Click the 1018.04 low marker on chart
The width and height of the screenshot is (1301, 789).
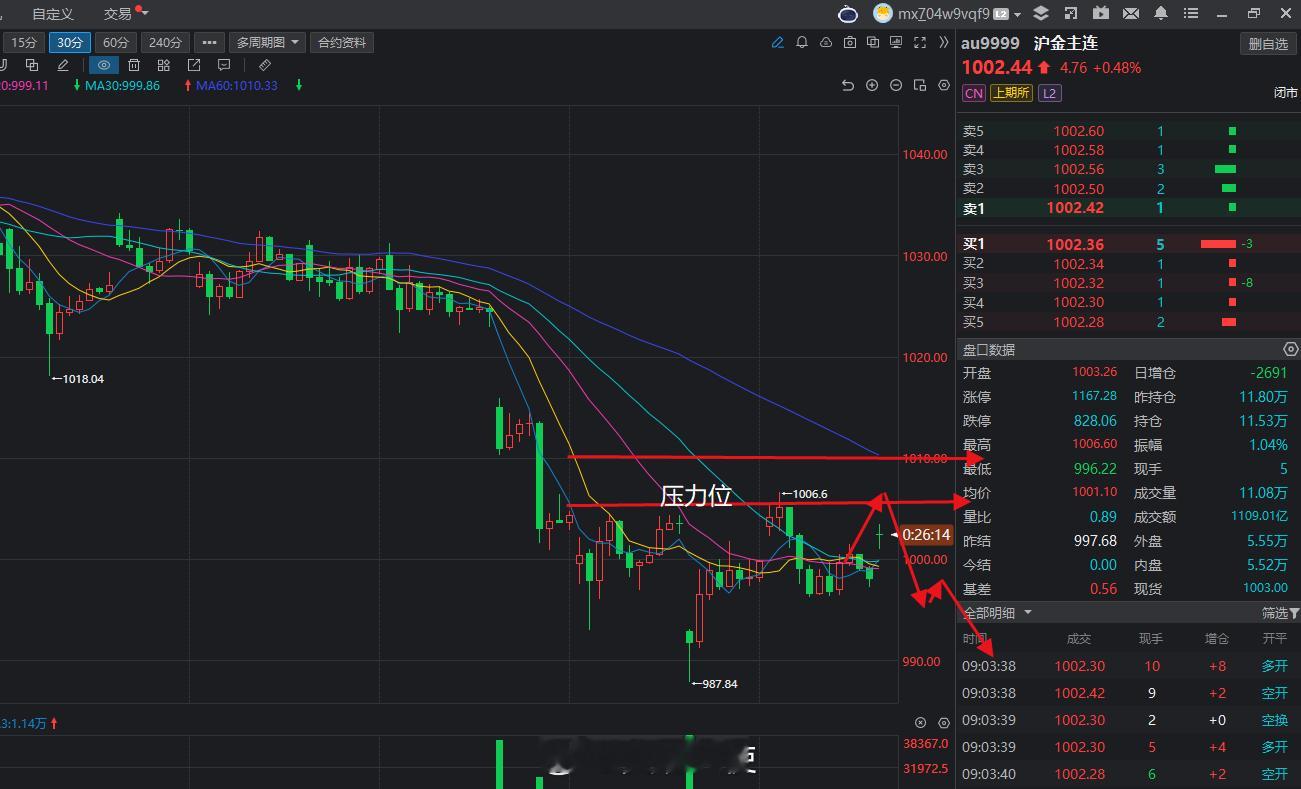[x=77, y=379]
